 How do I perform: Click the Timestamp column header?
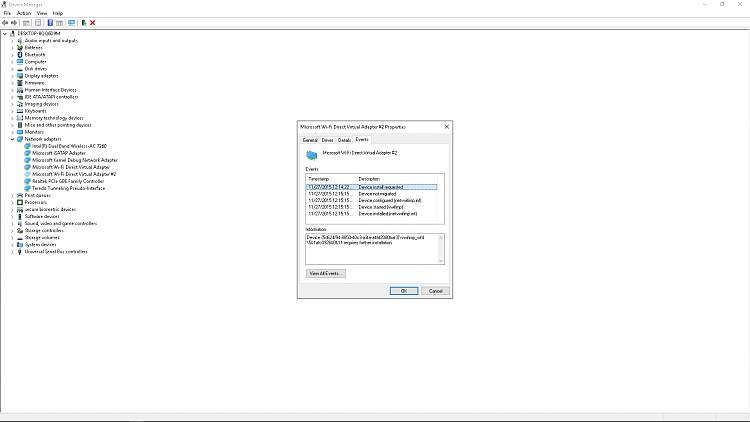331,179
